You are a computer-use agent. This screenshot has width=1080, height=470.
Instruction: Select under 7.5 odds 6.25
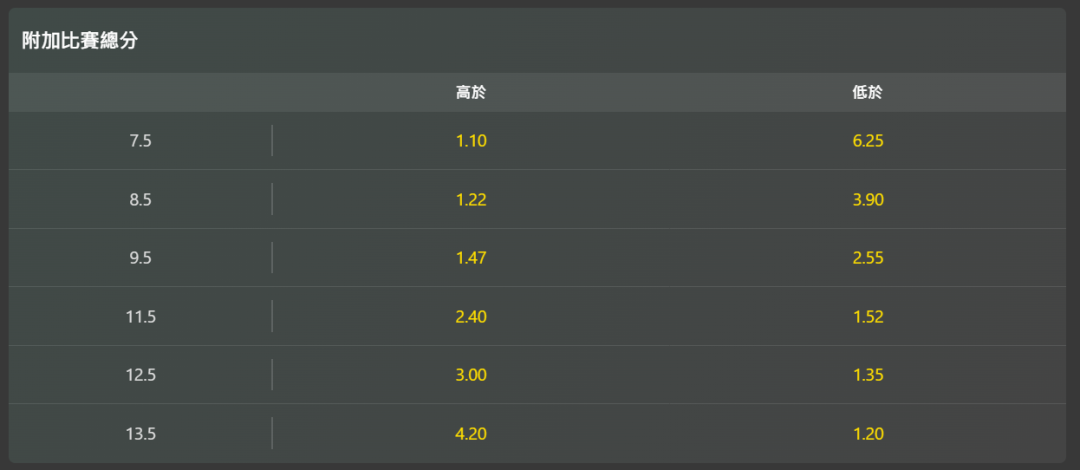867,141
